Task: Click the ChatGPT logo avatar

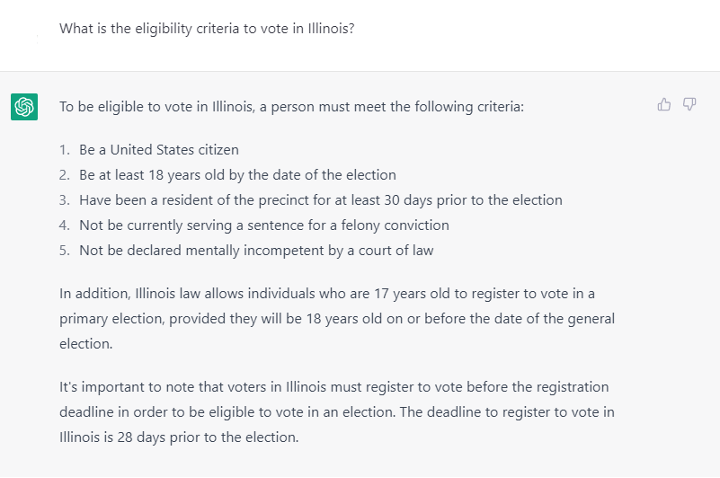Action: click(x=25, y=106)
